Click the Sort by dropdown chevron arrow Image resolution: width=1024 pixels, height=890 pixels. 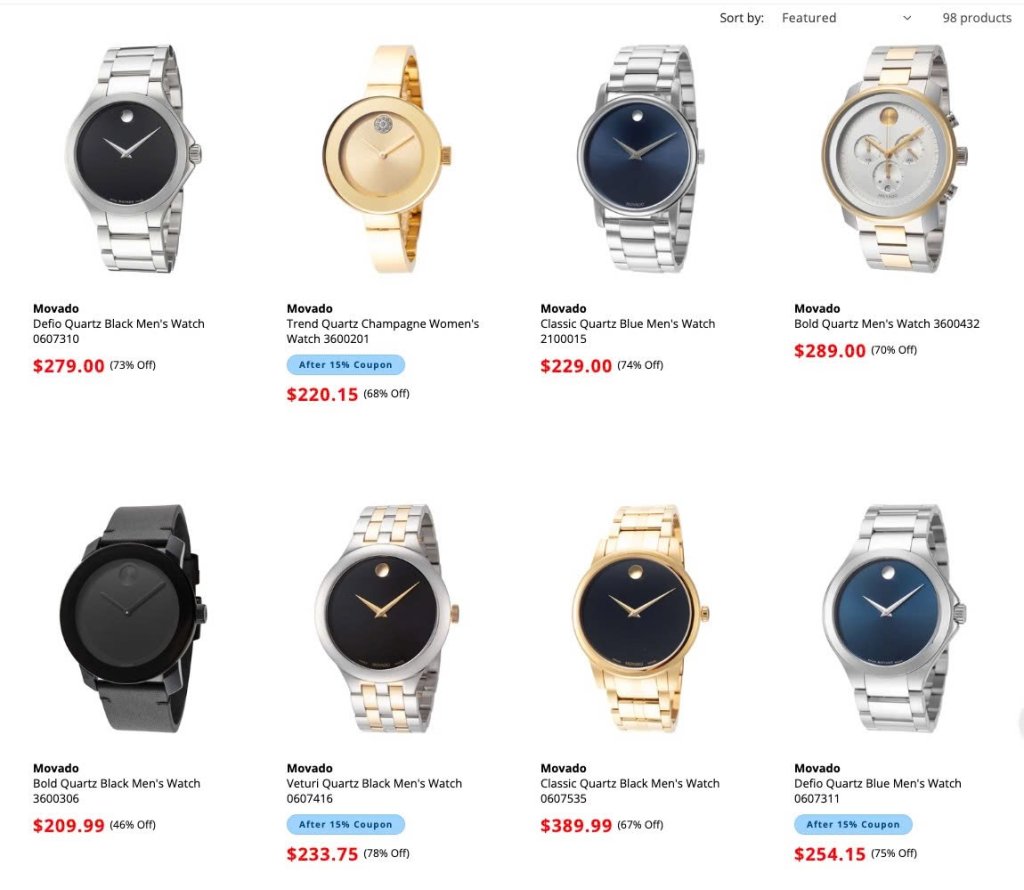pos(906,18)
